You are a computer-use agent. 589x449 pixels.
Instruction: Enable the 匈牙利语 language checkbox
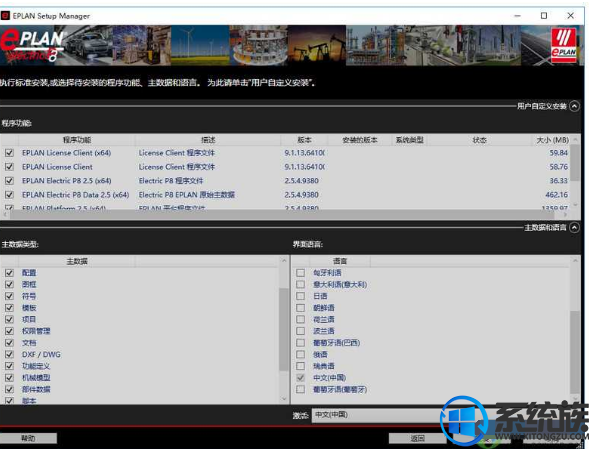[x=301, y=273]
